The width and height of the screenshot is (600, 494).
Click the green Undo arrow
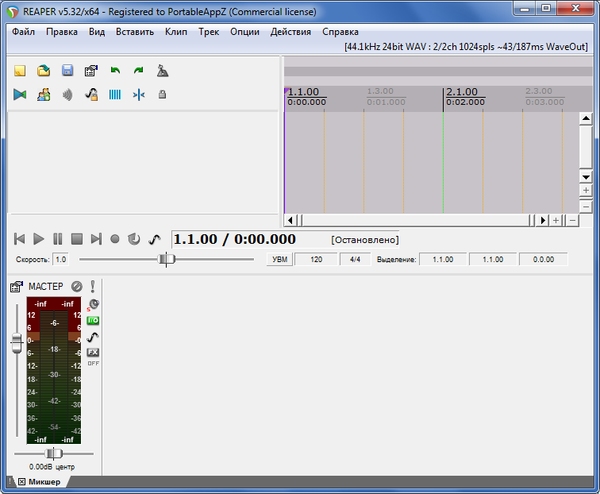(115, 71)
